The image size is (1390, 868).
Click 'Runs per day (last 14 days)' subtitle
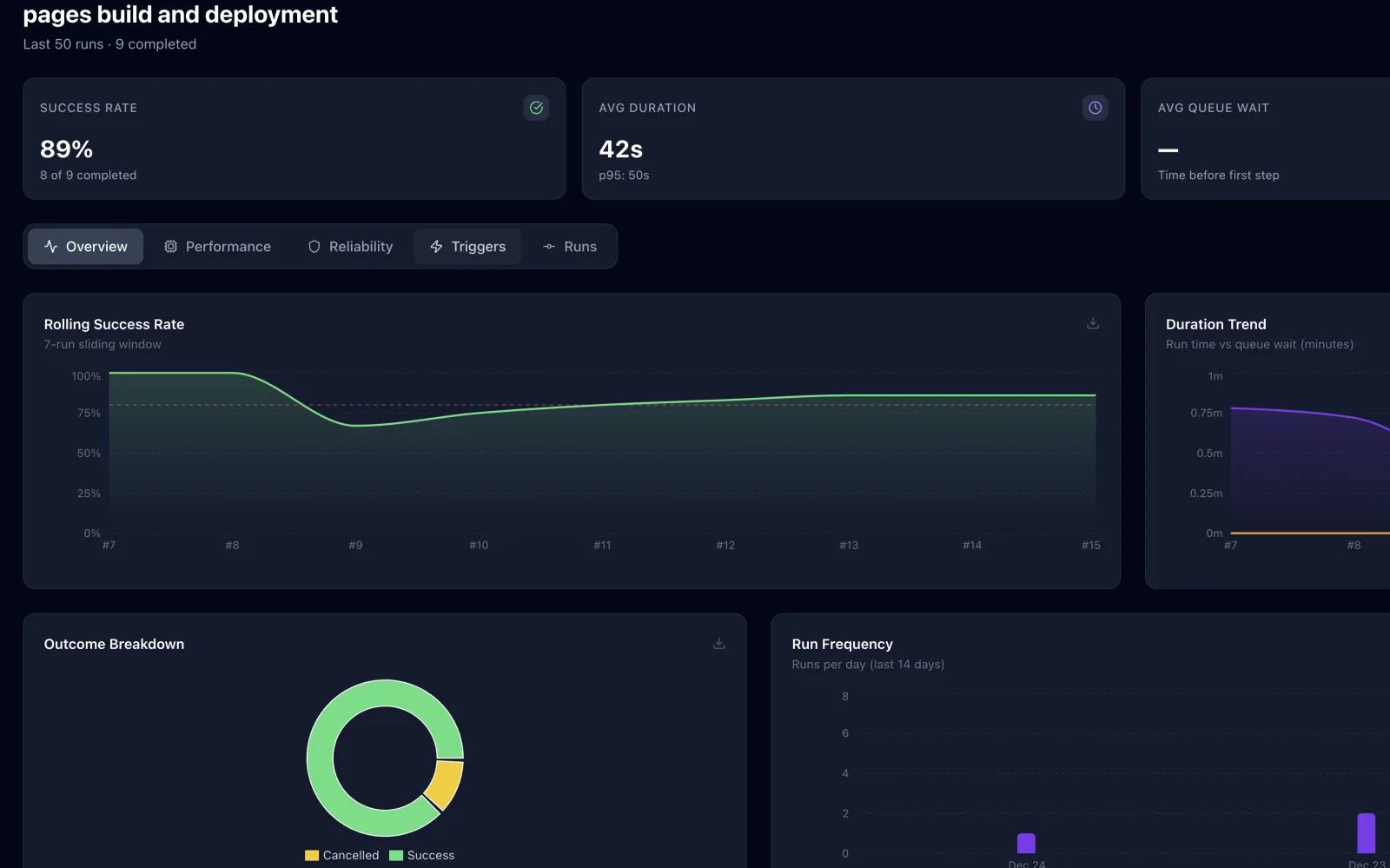(x=868, y=665)
